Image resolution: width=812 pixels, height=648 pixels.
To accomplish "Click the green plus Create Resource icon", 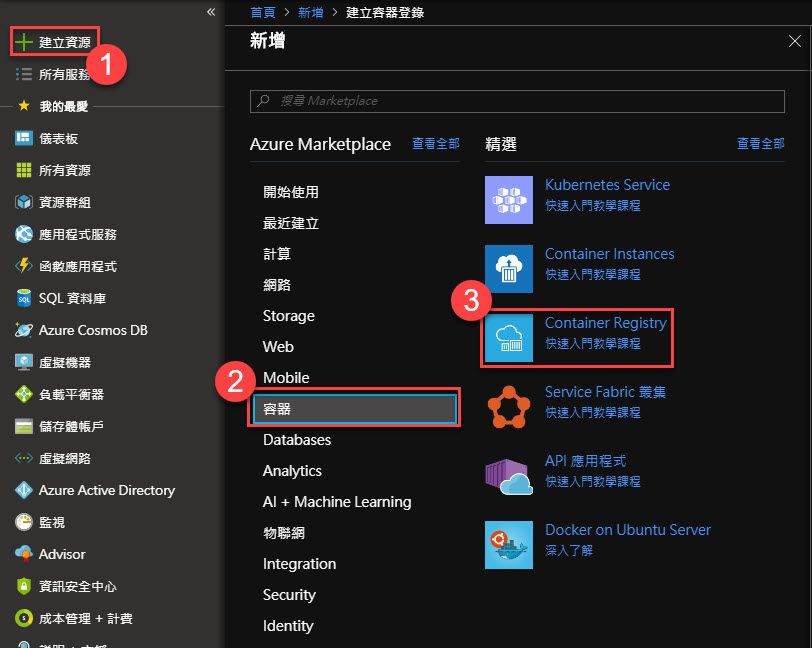I will (x=23, y=42).
